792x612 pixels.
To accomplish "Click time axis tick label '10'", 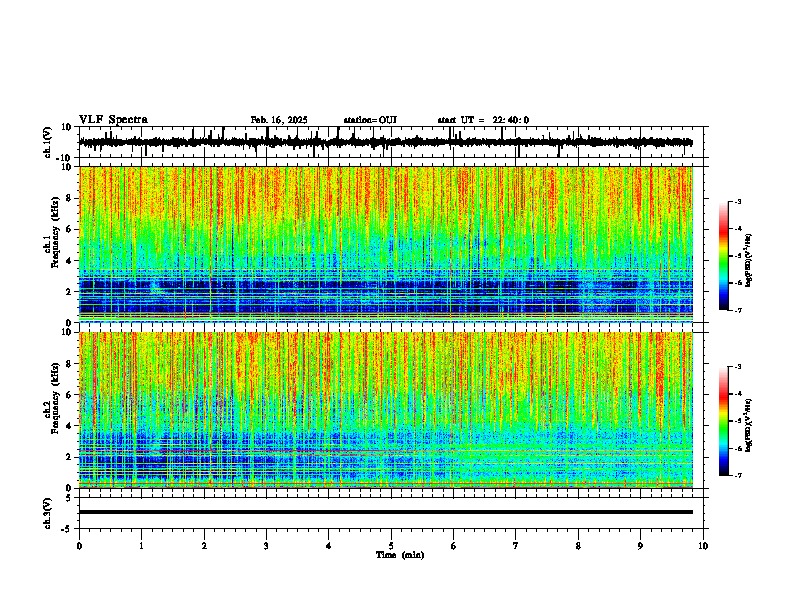I will [x=703, y=546].
